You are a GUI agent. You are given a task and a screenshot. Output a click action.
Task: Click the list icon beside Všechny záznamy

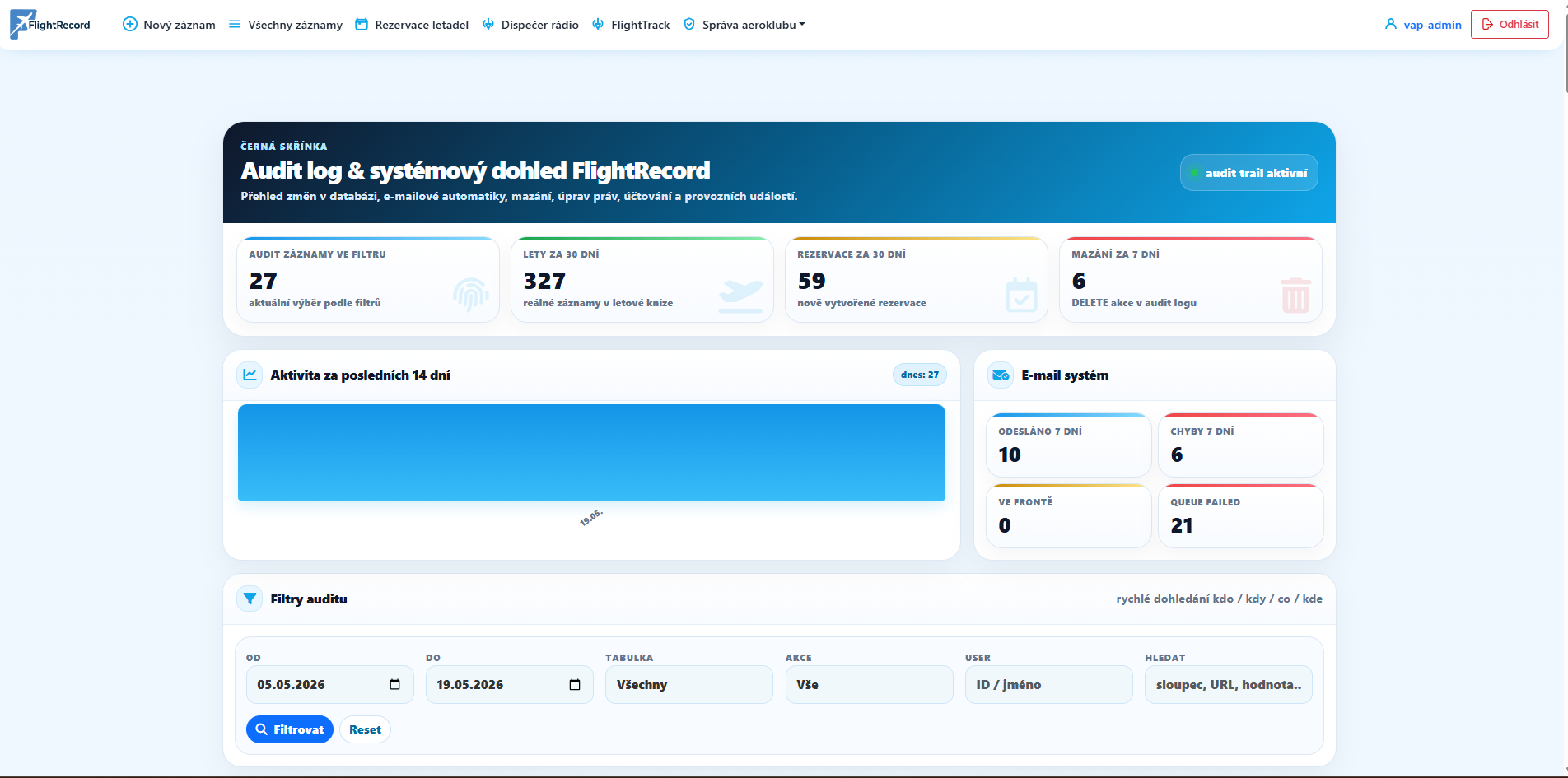[x=235, y=25]
